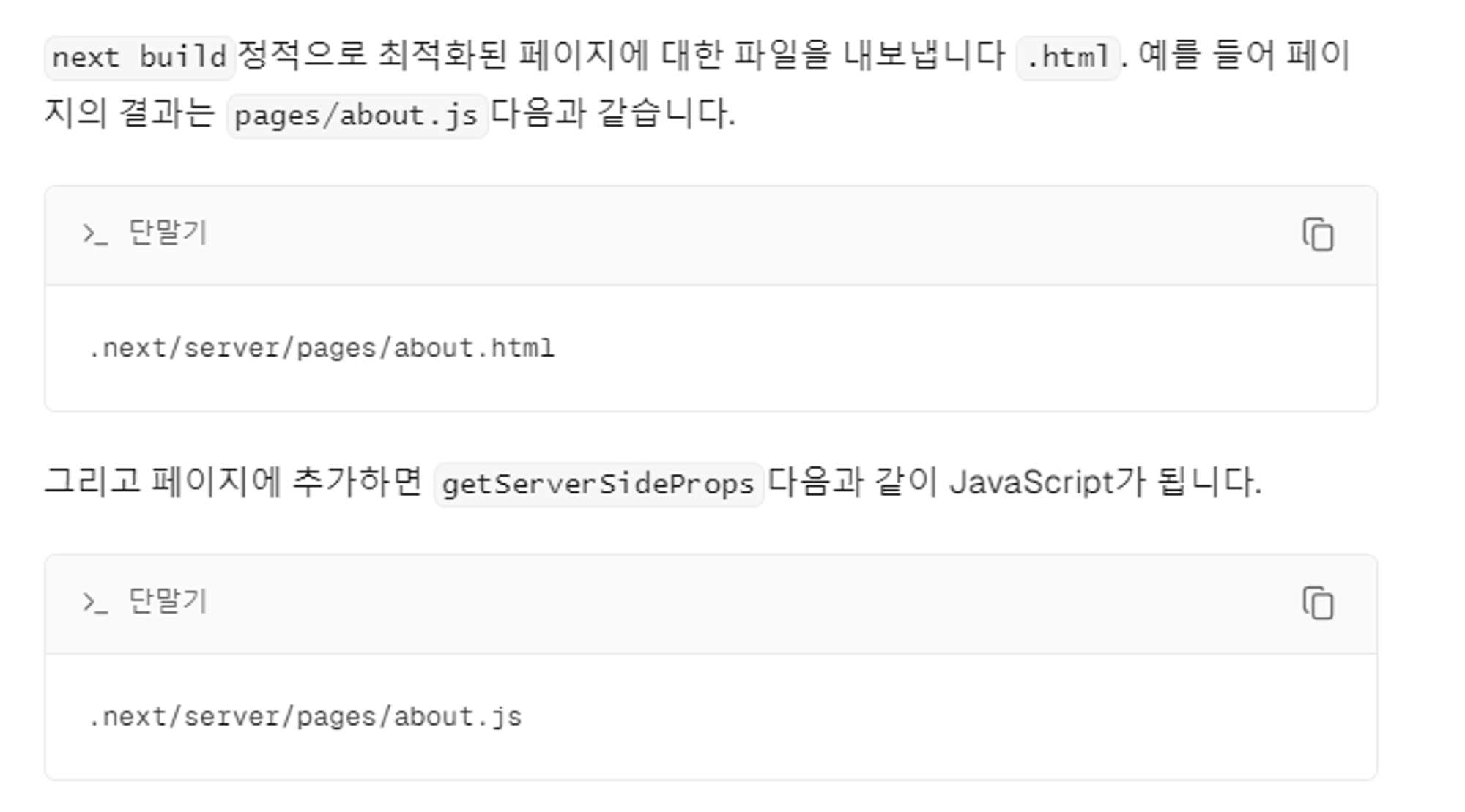This screenshot has height=812, width=1465.
Task: Click the header bar of the second terminal block
Action: point(711,603)
